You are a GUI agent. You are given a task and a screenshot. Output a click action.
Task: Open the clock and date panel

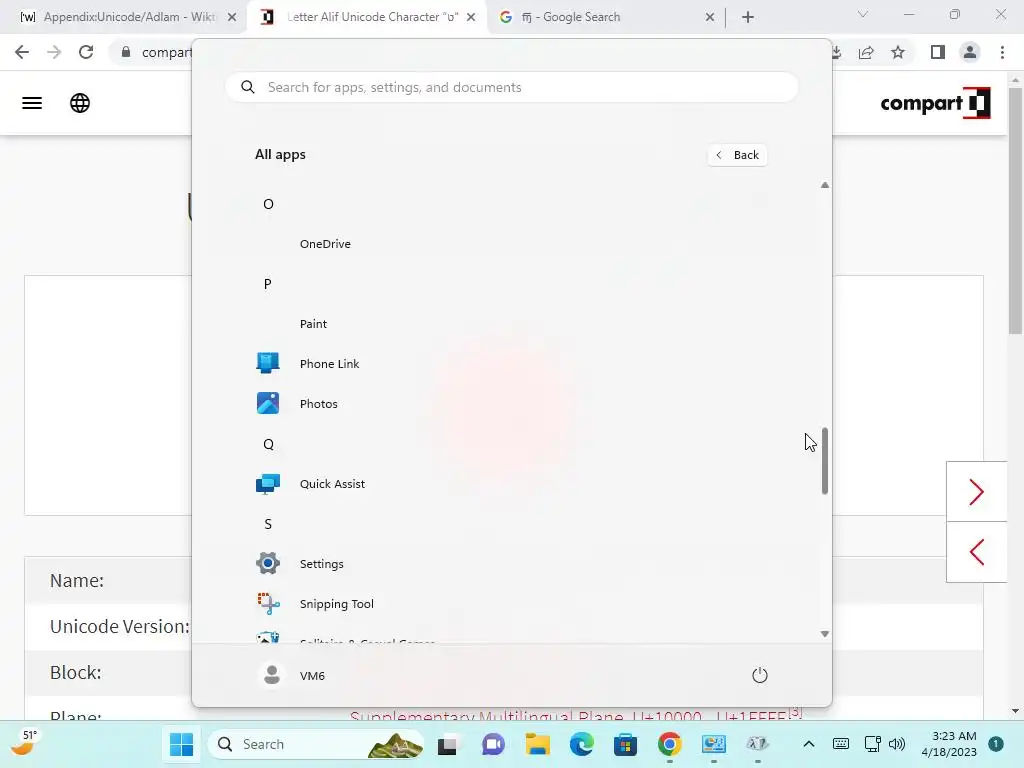[x=949, y=744]
